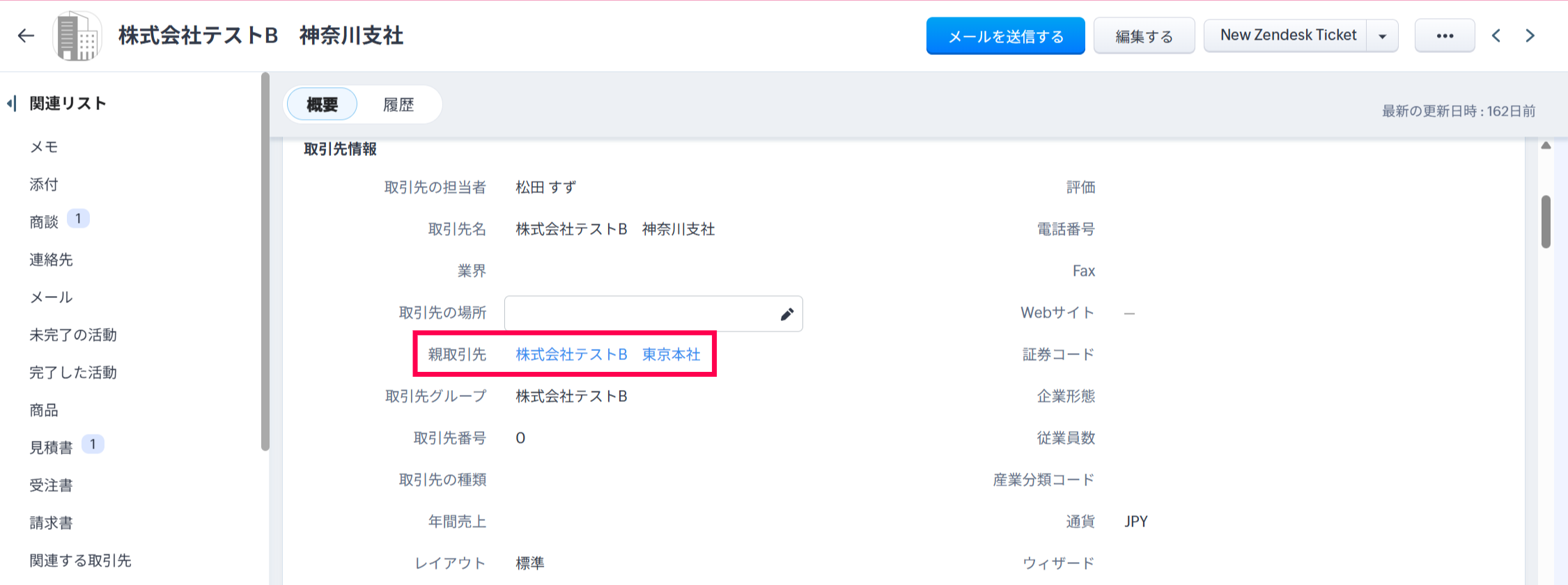Select the 概要 tab
1568x585 pixels.
322,104
